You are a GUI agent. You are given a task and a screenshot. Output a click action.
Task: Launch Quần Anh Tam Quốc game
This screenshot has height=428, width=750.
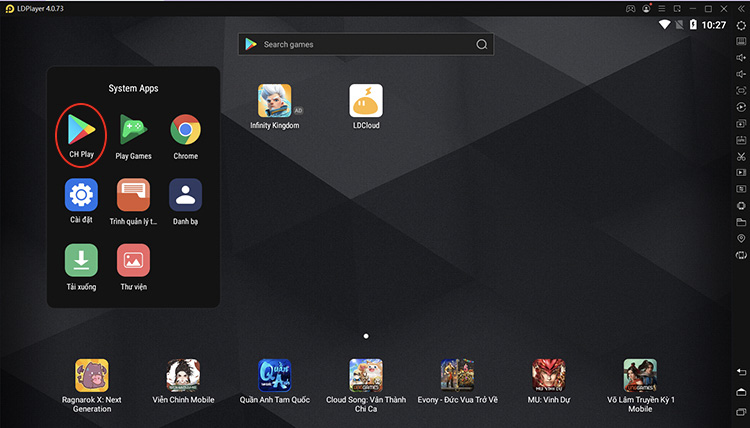click(275, 375)
